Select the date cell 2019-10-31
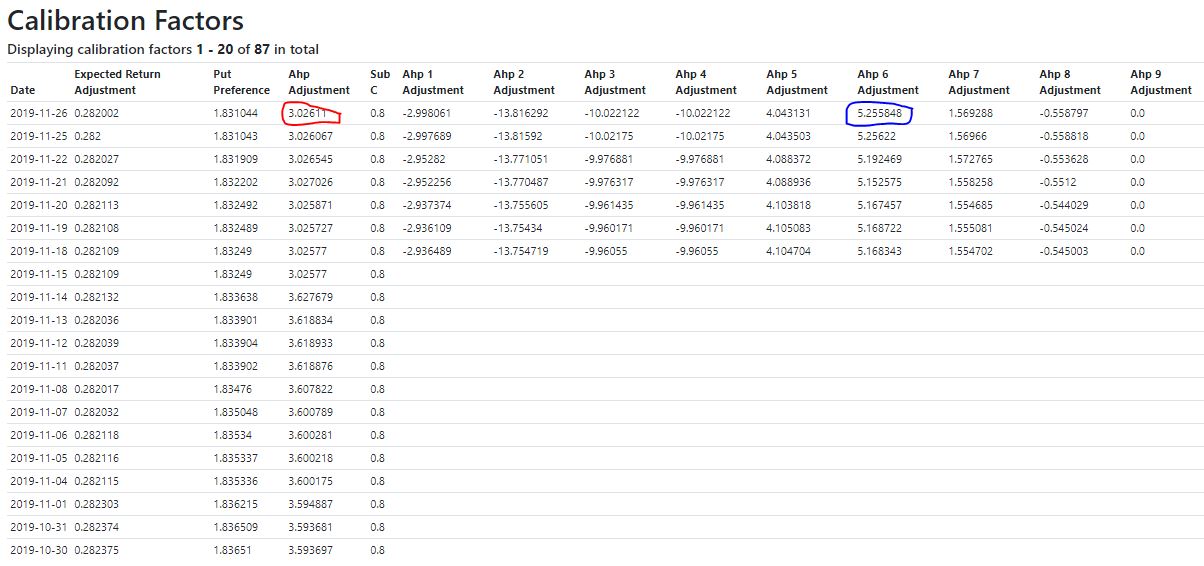1204x566 pixels. click(x=38, y=527)
